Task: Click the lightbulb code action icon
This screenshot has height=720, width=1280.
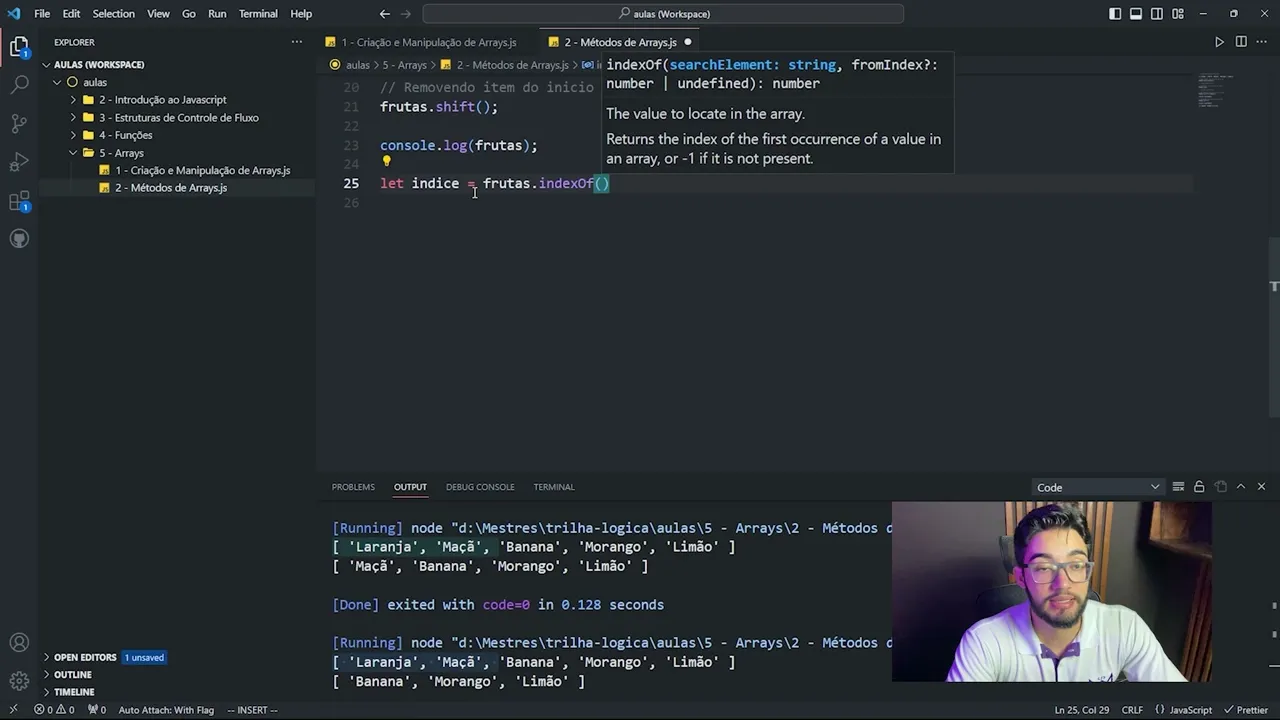Action: [386, 161]
